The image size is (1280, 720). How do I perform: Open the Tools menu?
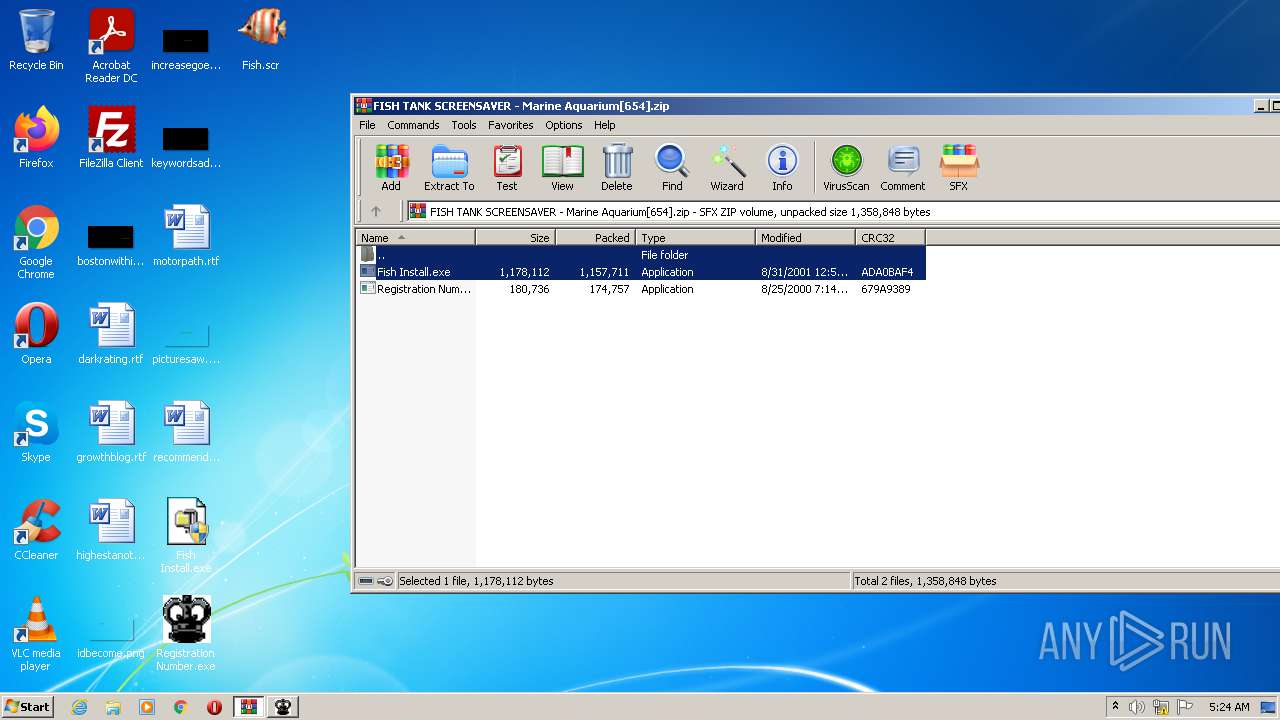[x=464, y=125]
